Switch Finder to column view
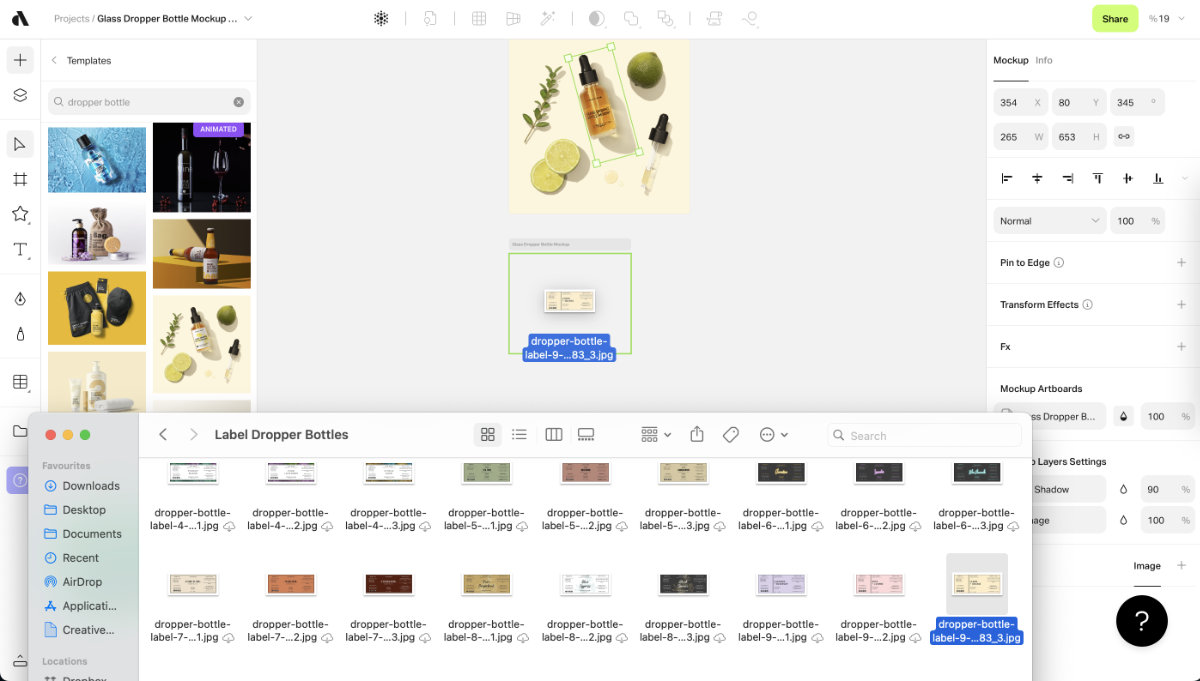 pyautogui.click(x=554, y=434)
